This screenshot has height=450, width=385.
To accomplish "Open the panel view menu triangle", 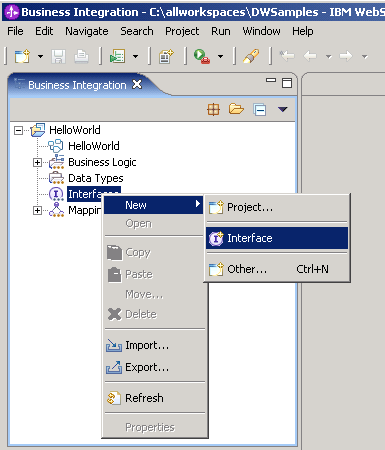I will point(282,109).
